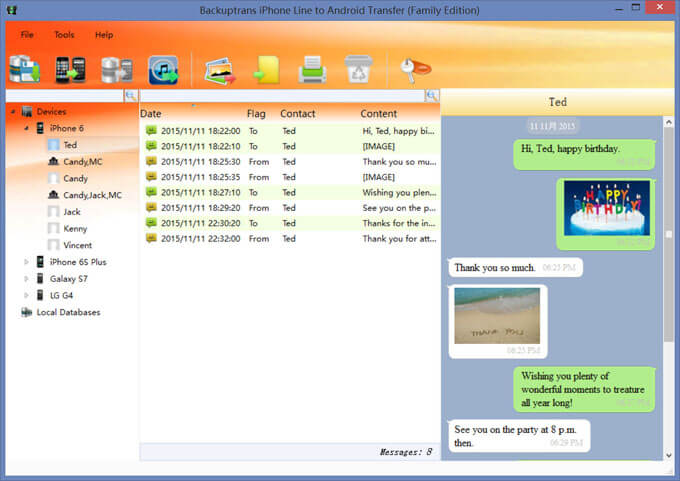Select the Jack contact
The height and width of the screenshot is (481, 680).
[x=72, y=212]
